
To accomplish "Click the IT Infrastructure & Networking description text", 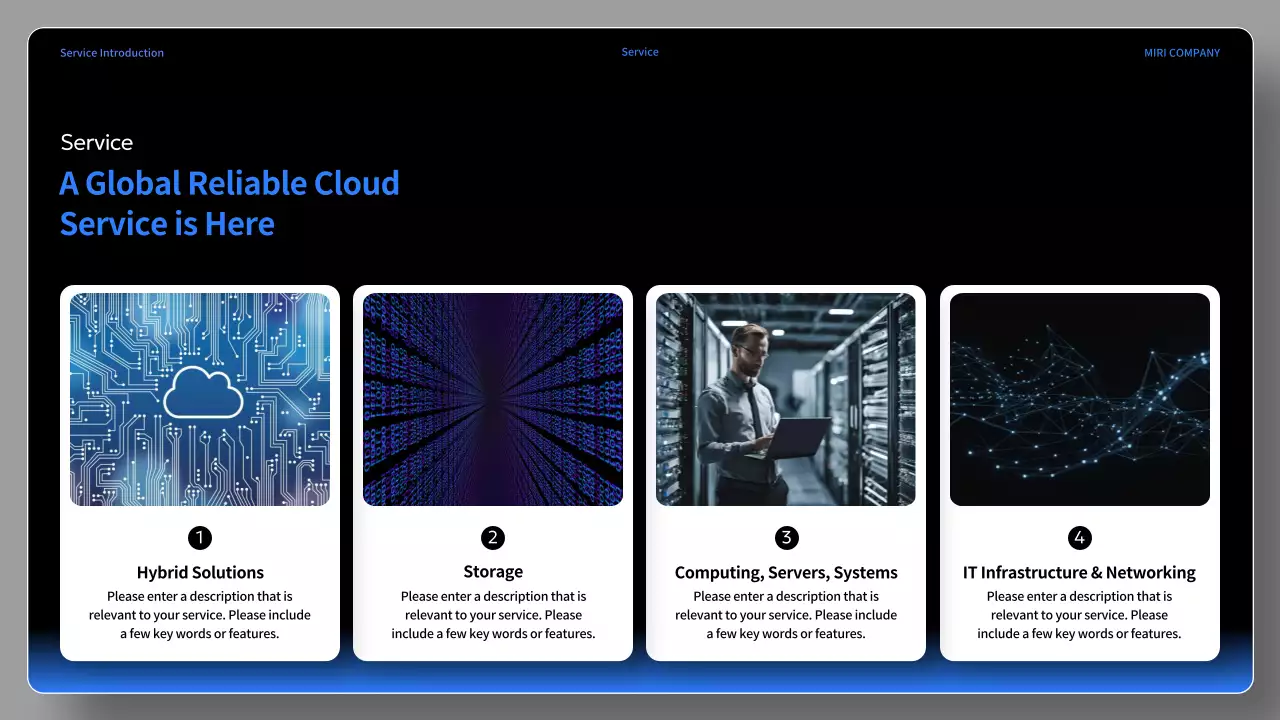I will click(1080, 614).
